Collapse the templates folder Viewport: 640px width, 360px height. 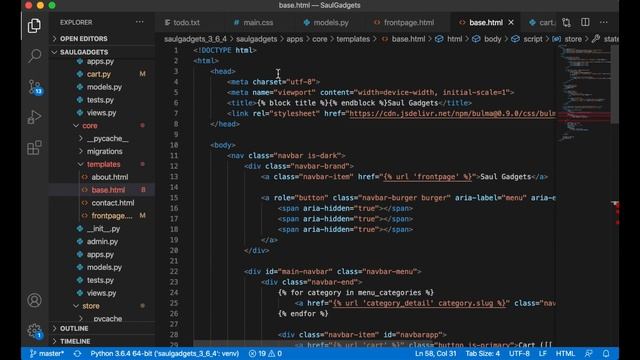coord(103,164)
